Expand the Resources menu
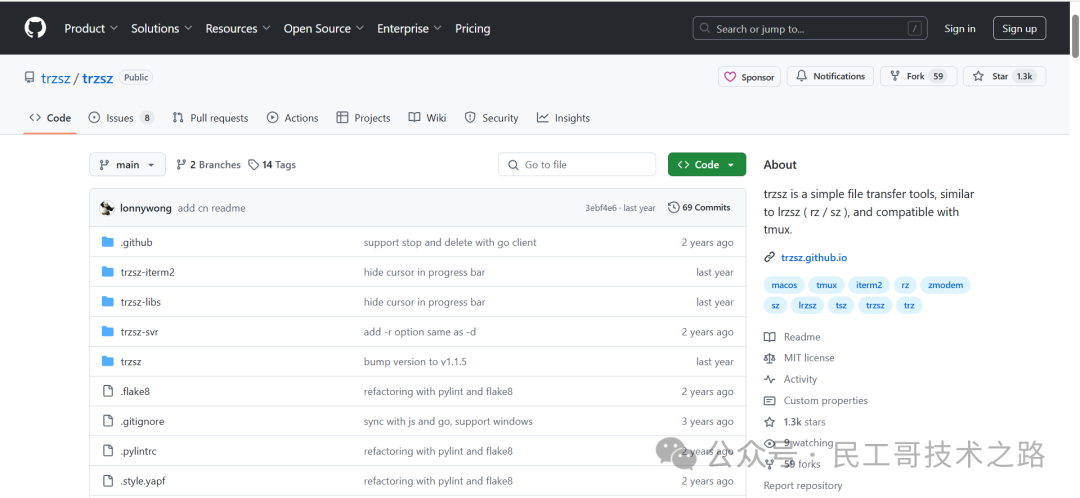Viewport: 1080px width, 498px height. pos(238,28)
